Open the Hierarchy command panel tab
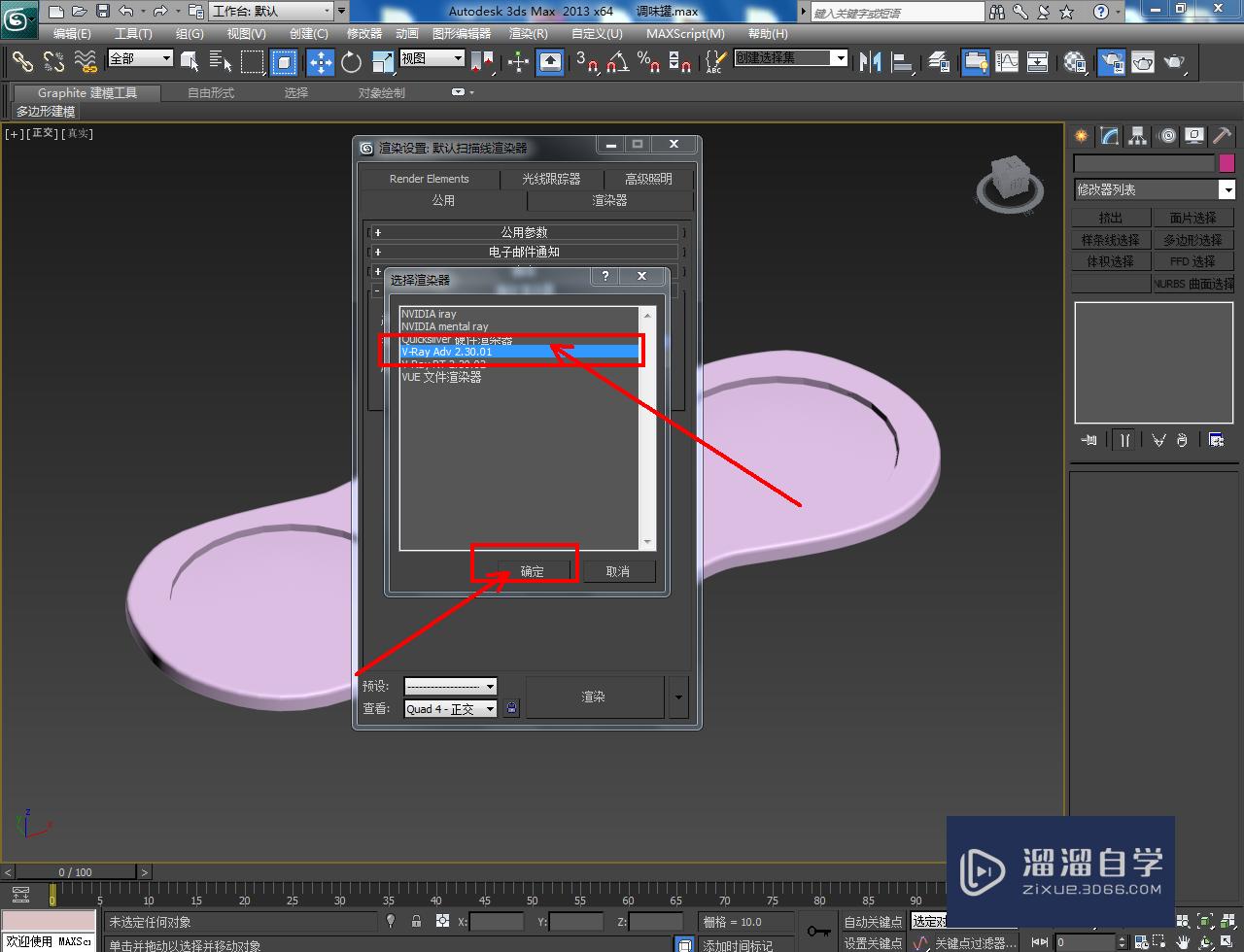 tap(1138, 136)
